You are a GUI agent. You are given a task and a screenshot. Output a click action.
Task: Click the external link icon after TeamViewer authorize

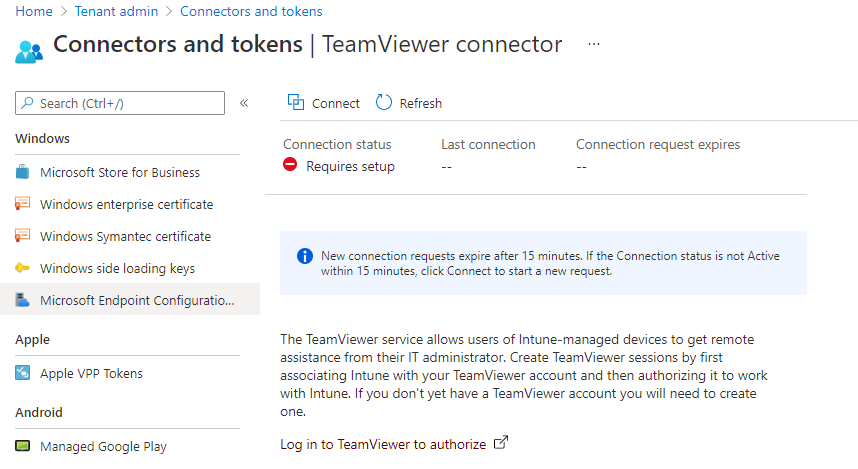501,442
